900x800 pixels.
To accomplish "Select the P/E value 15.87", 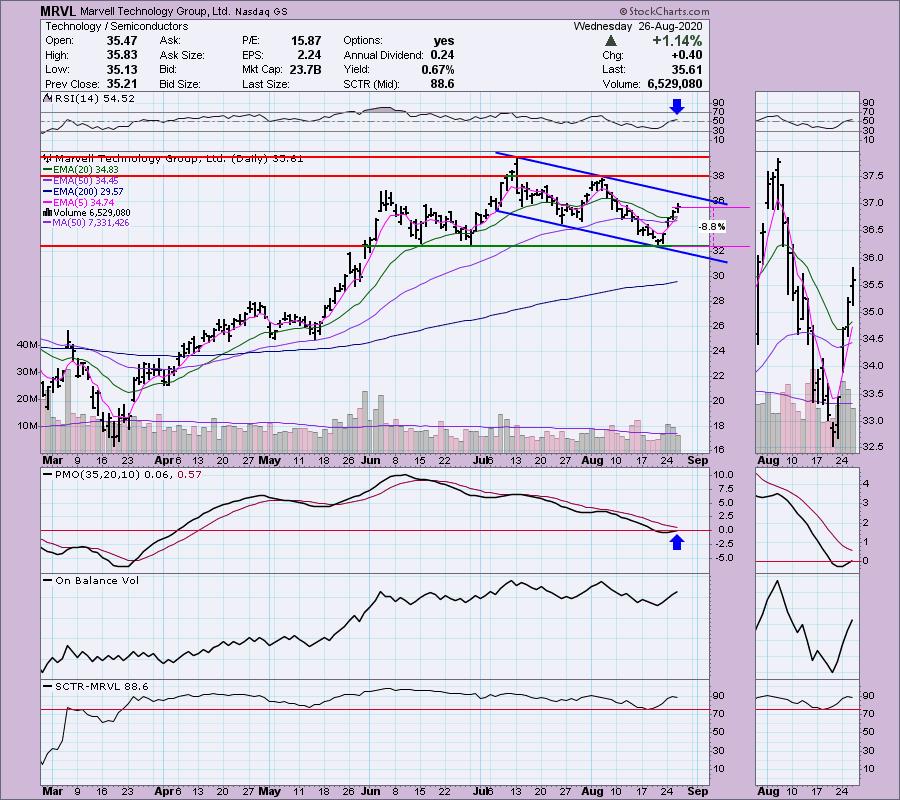I will pyautogui.click(x=305, y=41).
